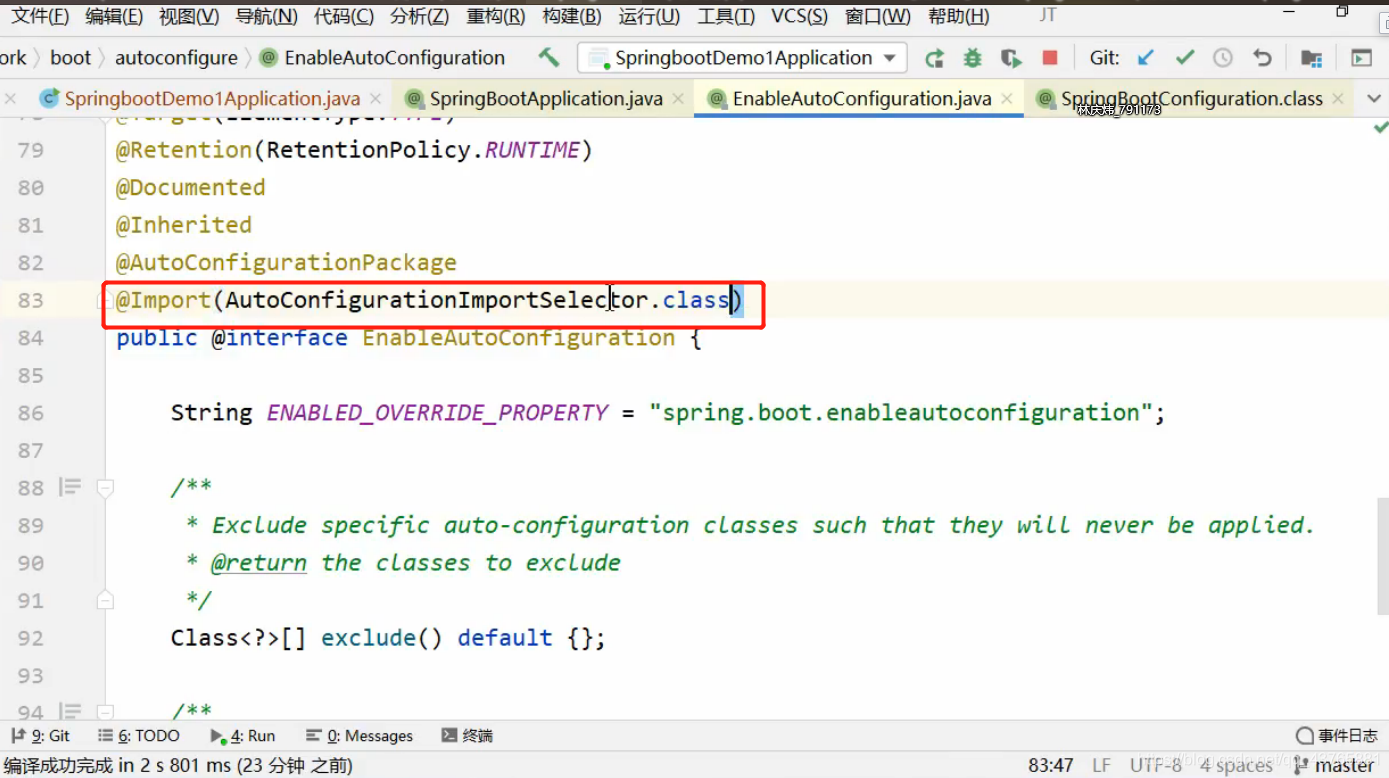Screen dimensions: 1389x778
Task: Open the 工具(T) menu
Action: [726, 16]
